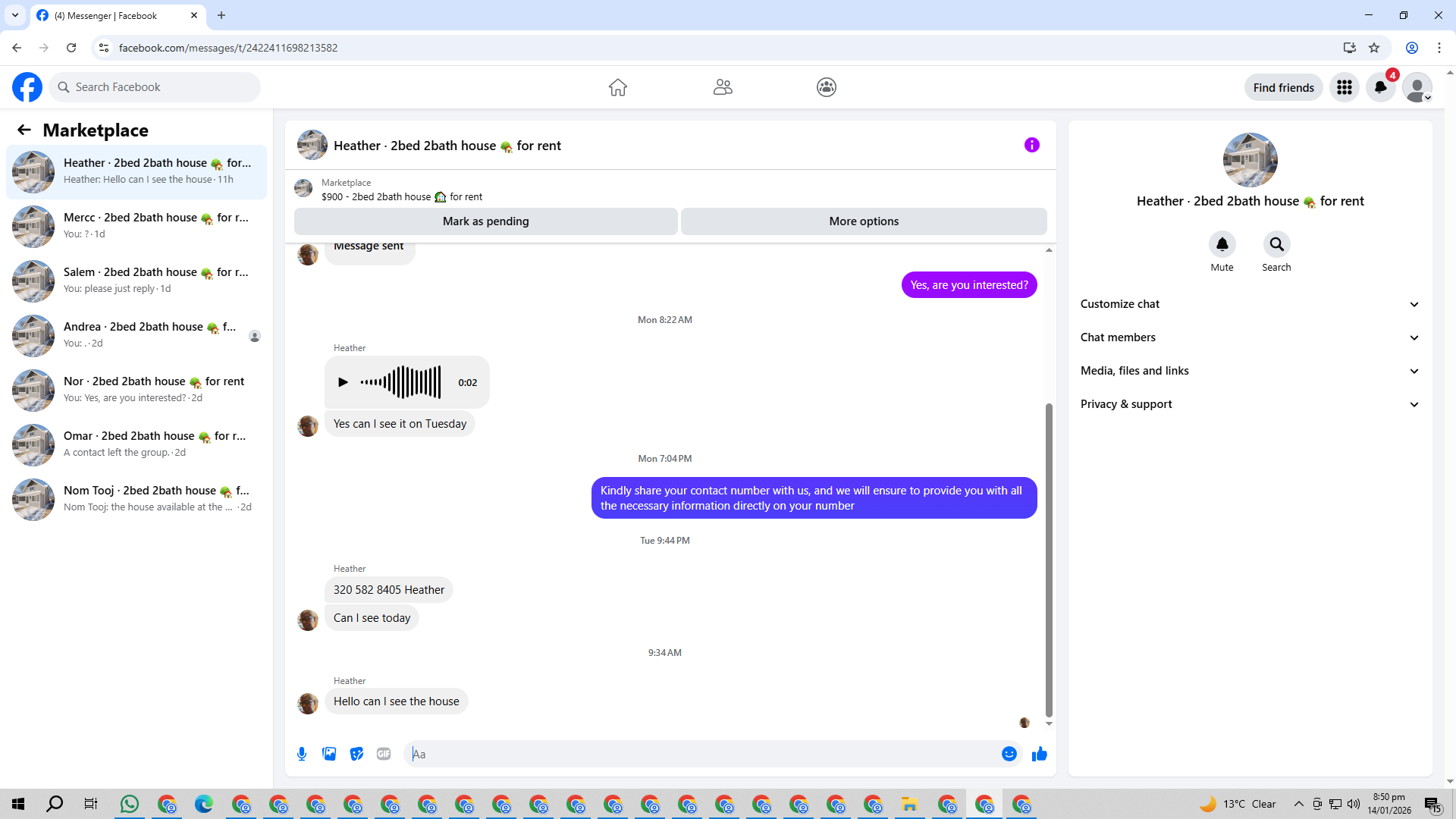Go to the Home tab
Screen dimensions: 1456x819
pyautogui.click(x=617, y=87)
